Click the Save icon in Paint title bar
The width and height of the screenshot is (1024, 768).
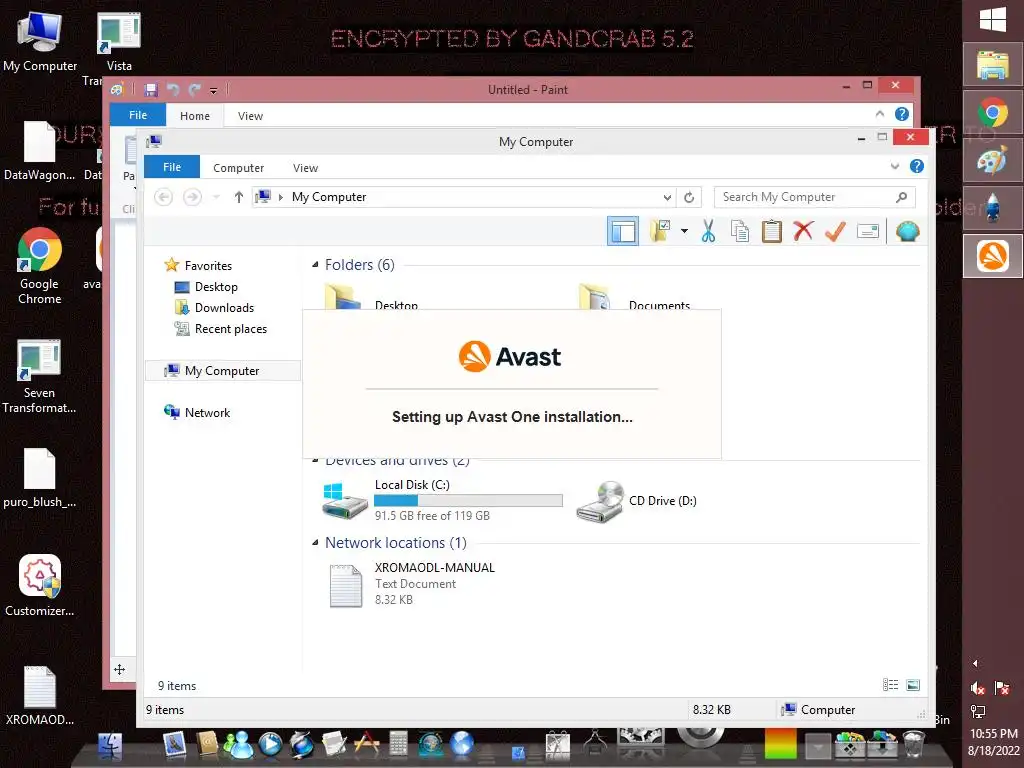151,89
